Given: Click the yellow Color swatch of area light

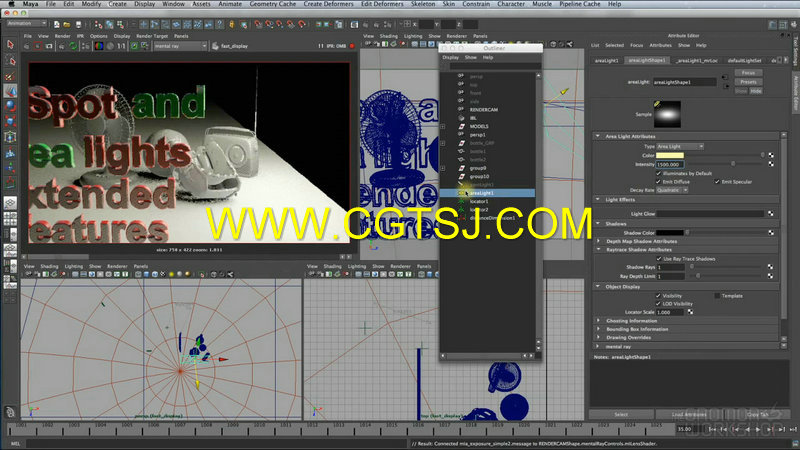Looking at the screenshot, I should point(670,155).
